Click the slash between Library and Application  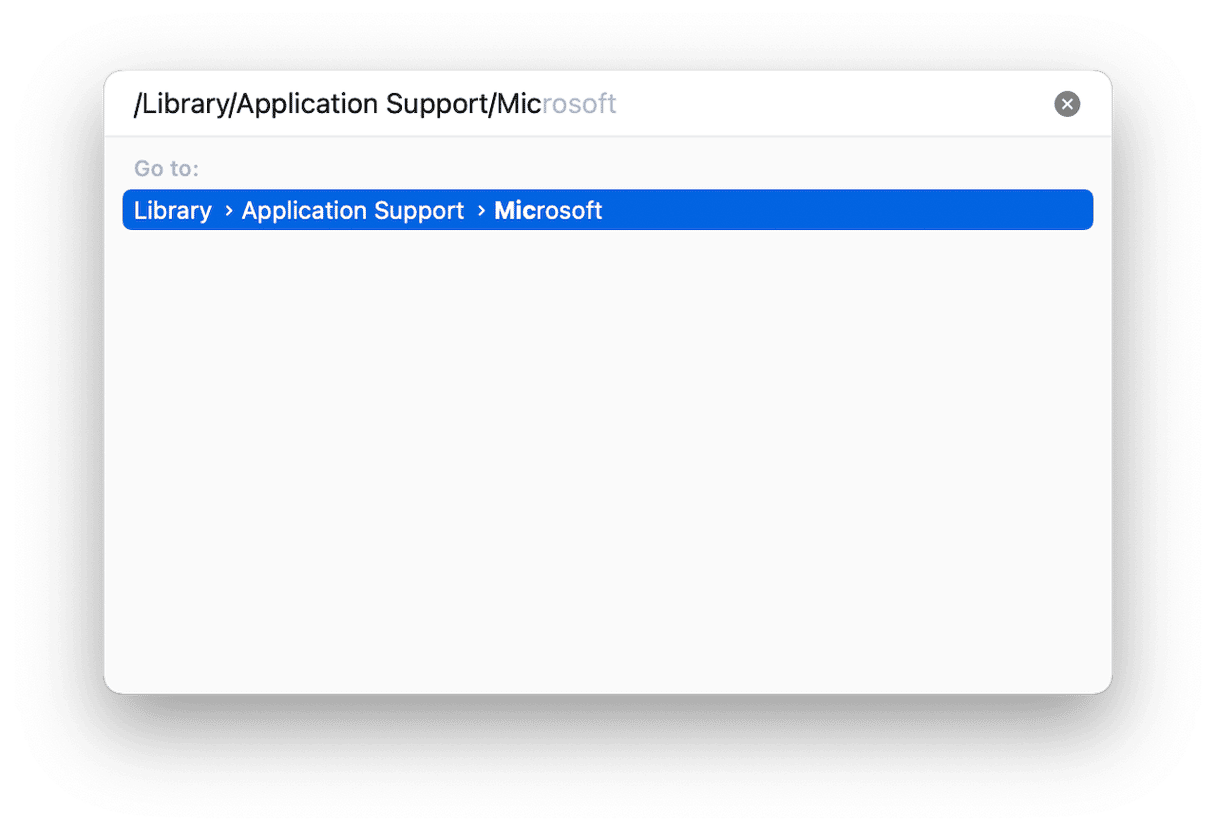(233, 104)
